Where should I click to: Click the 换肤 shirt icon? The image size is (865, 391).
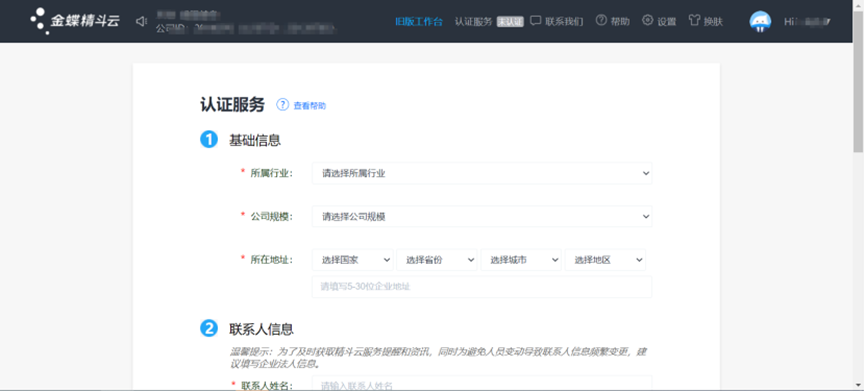(695, 20)
